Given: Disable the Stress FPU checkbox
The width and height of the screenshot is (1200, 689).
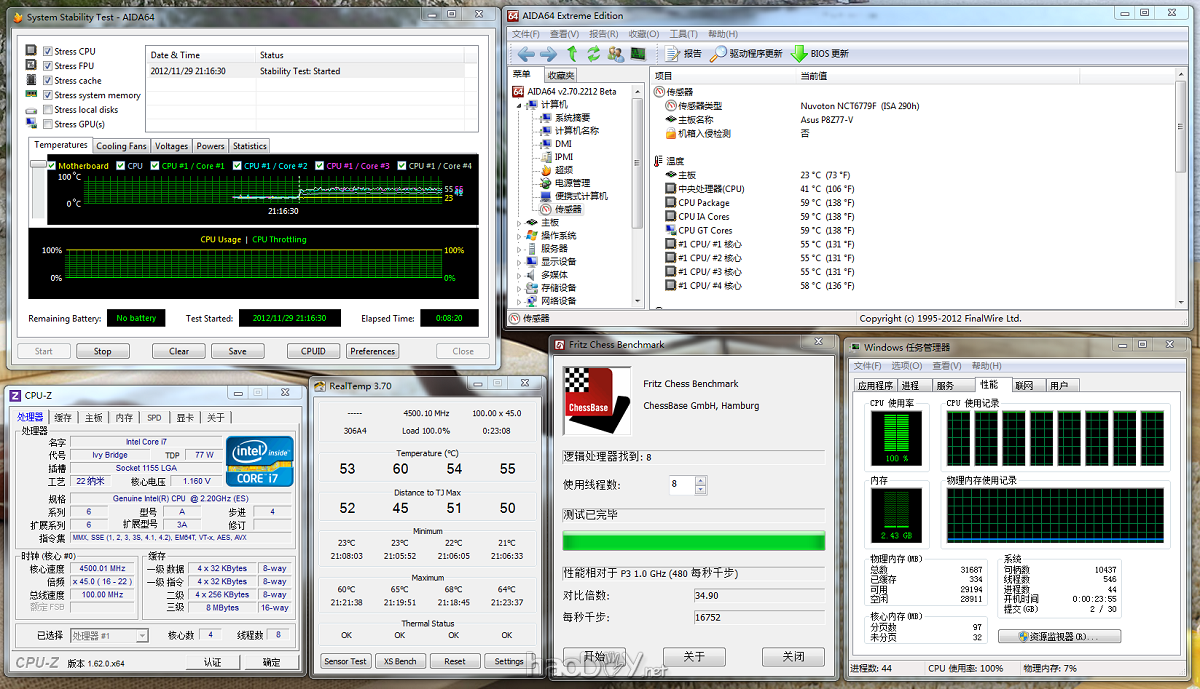Looking at the screenshot, I should click(47, 66).
